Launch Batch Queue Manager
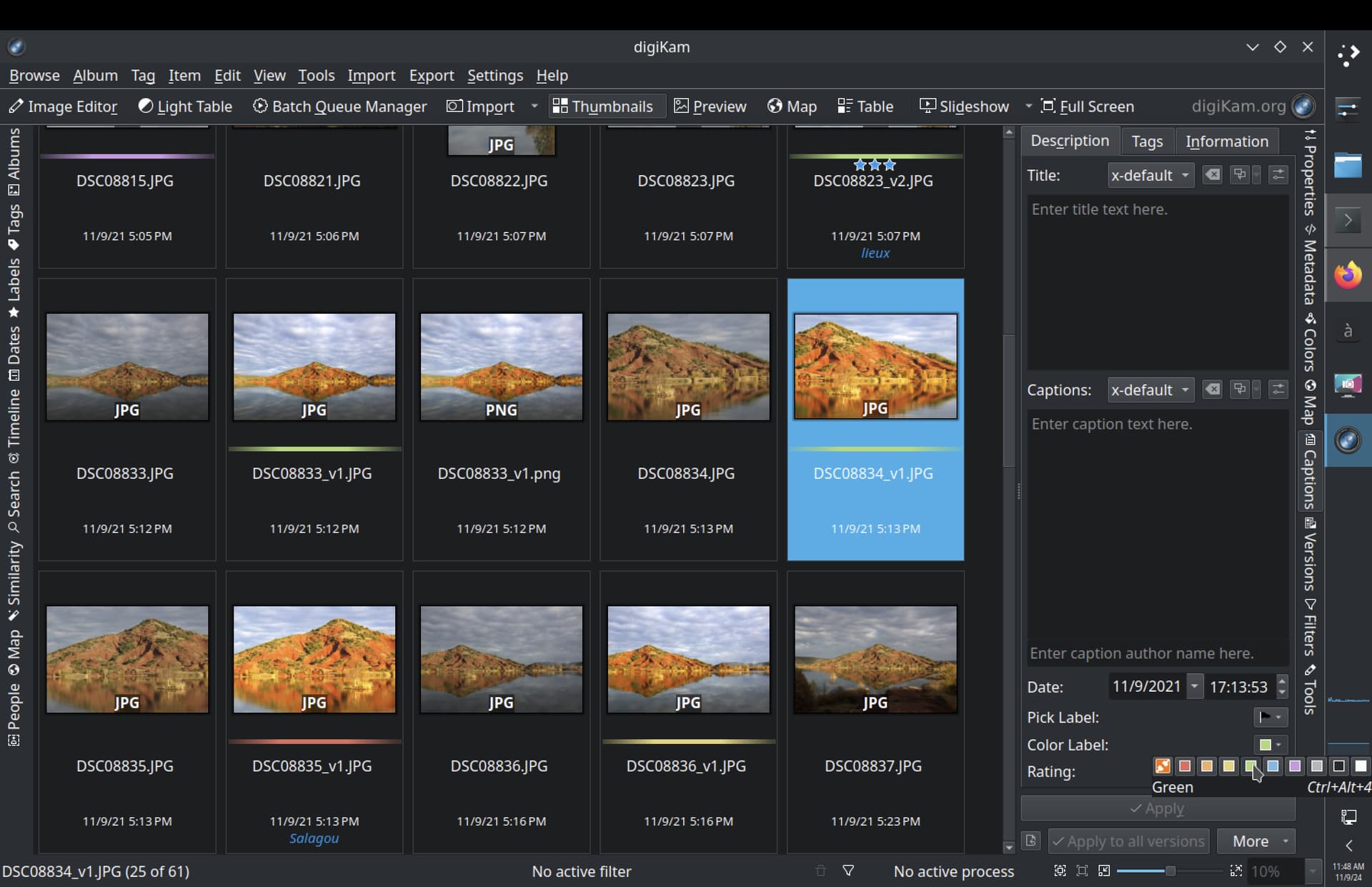Screen dimensions: 1372x887 pyautogui.click(x=339, y=106)
